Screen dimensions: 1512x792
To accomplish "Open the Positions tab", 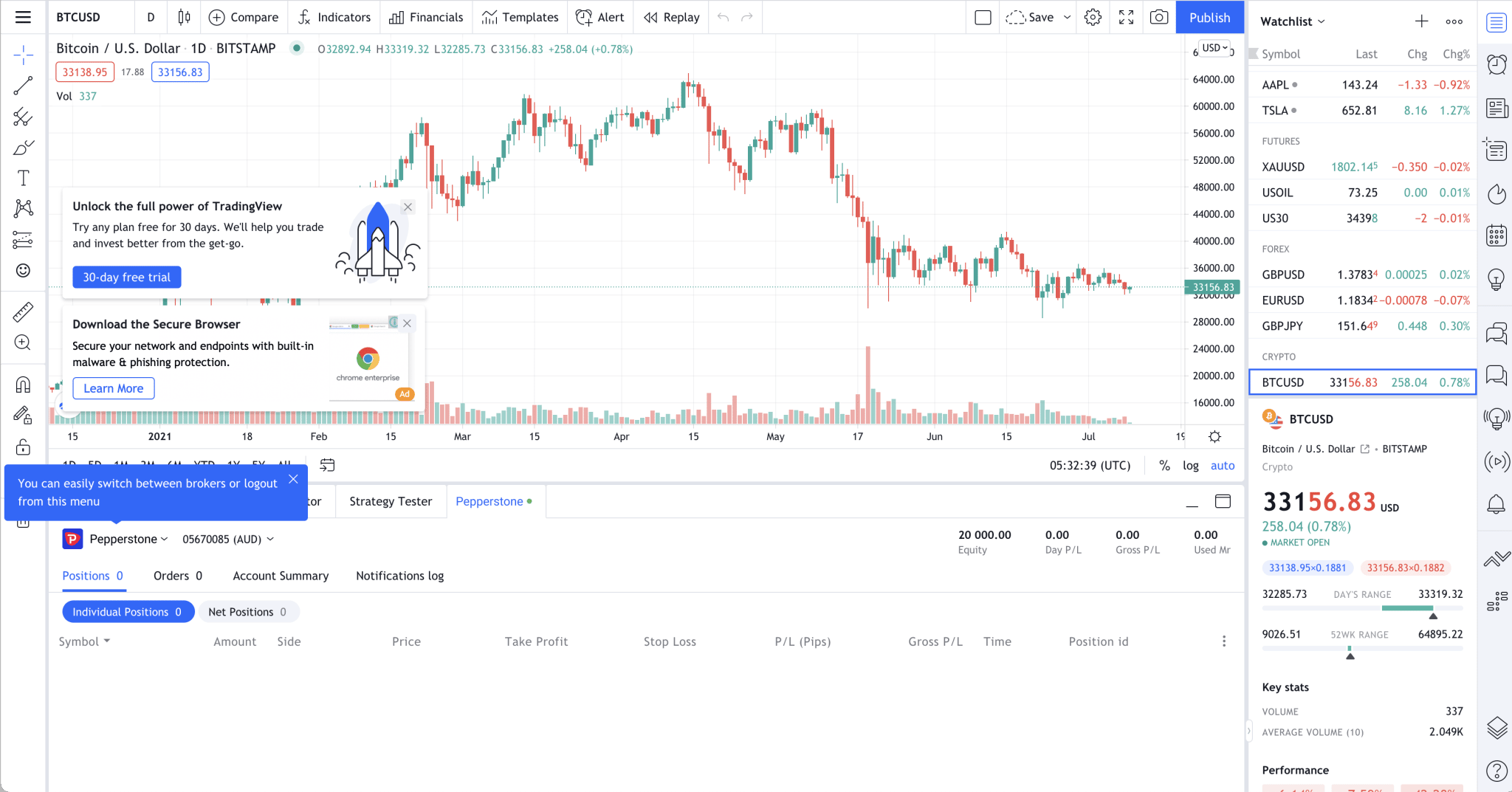I will coord(92,576).
